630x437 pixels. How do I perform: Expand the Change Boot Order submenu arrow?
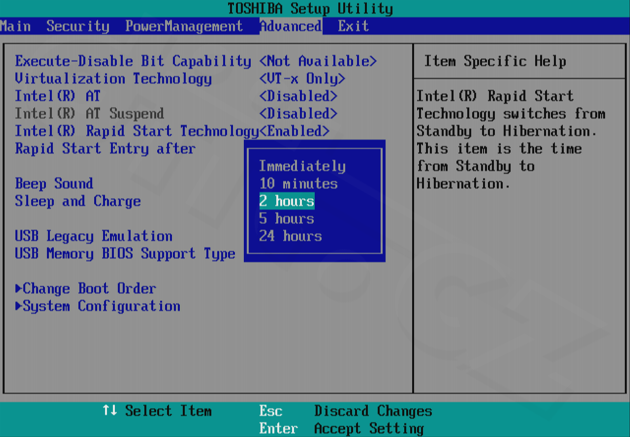tap(18, 288)
